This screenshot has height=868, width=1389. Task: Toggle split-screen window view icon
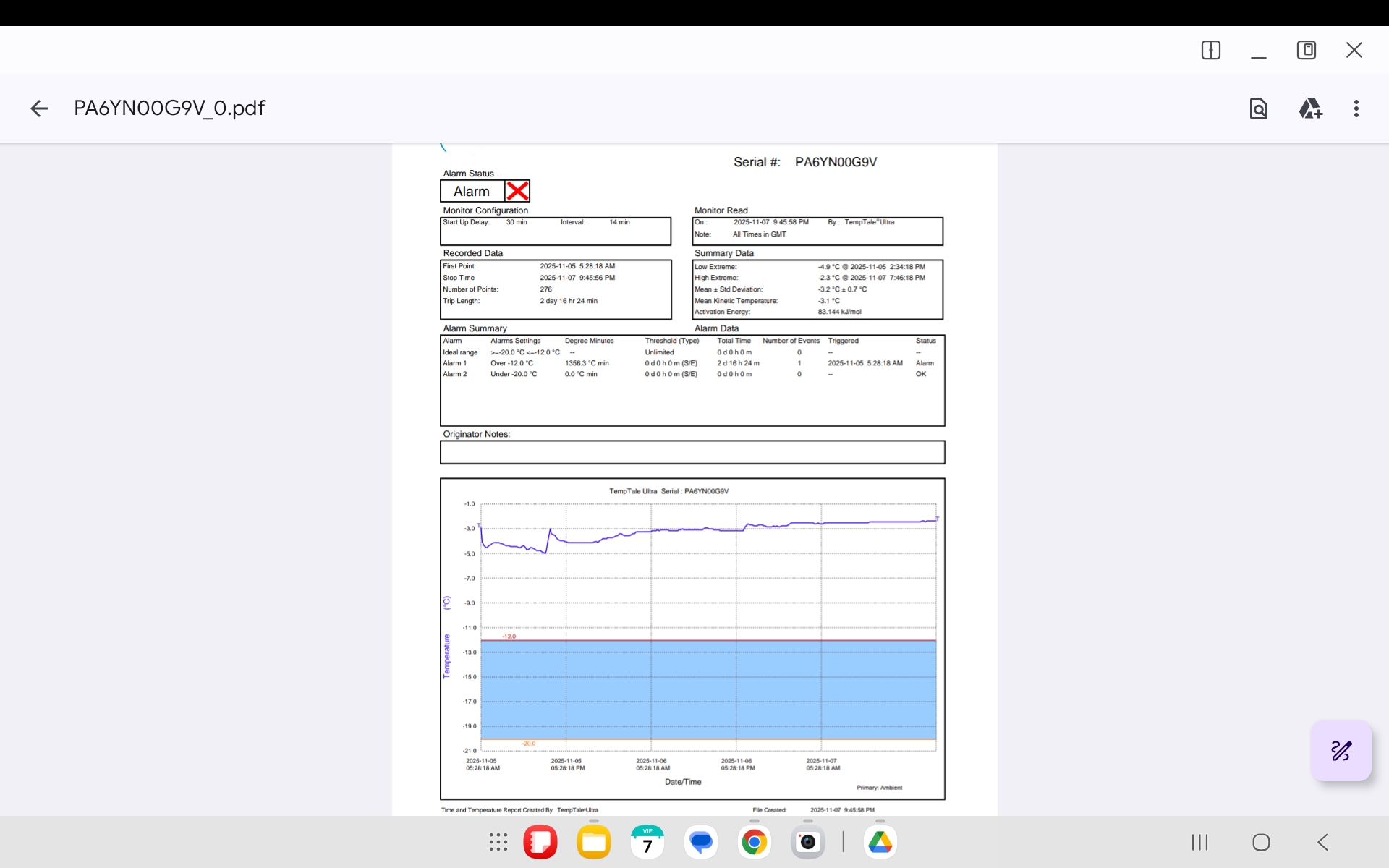tap(1211, 50)
